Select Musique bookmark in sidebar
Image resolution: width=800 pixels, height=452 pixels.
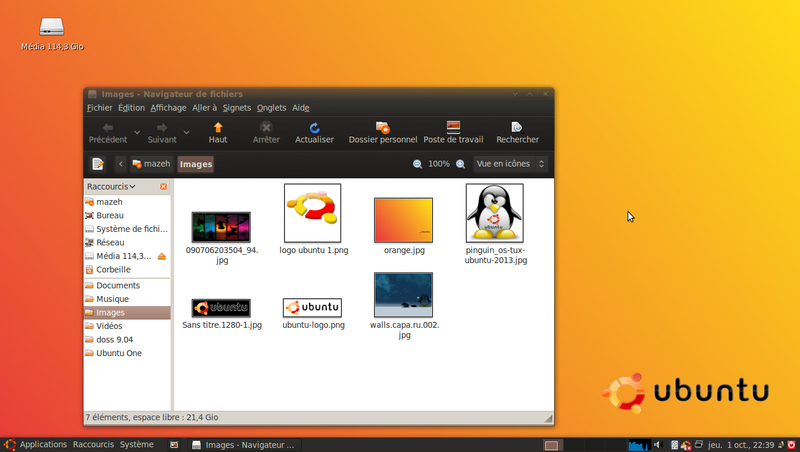click(127, 299)
